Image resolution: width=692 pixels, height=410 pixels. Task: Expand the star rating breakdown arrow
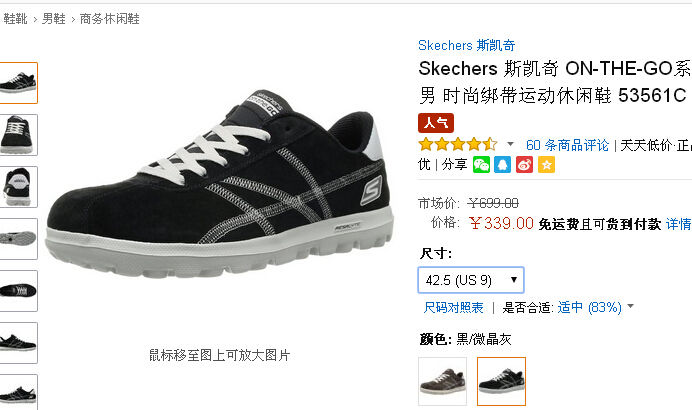511,144
